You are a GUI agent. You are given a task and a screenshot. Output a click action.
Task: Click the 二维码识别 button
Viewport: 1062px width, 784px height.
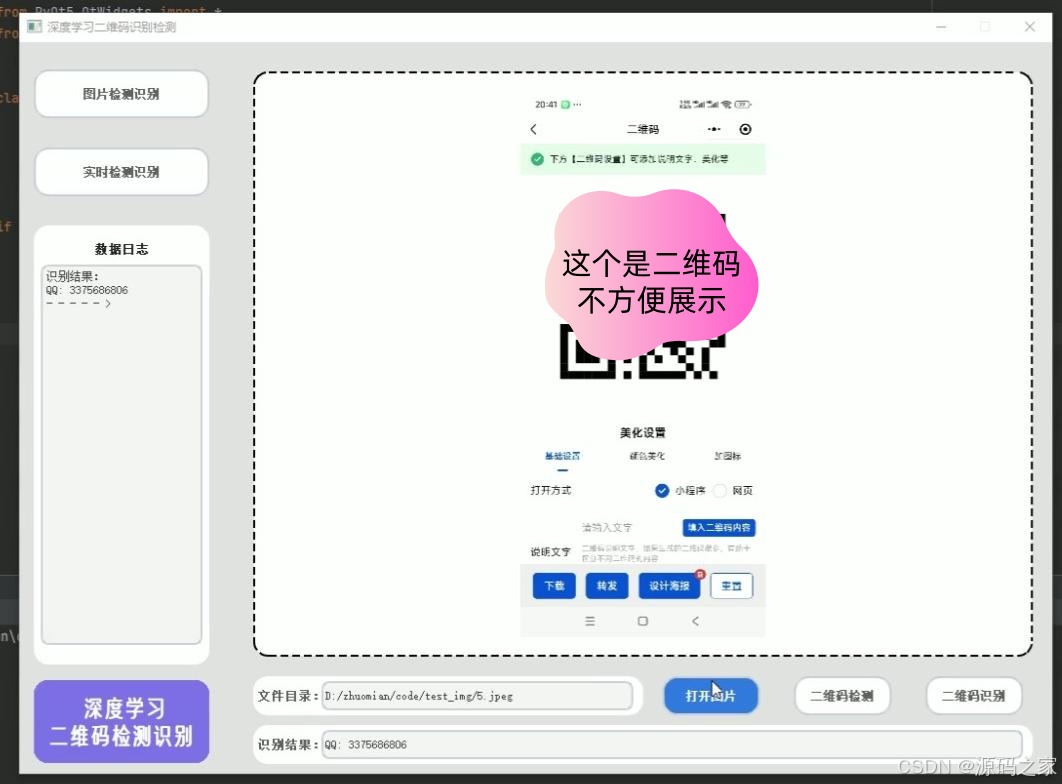[x=973, y=695]
